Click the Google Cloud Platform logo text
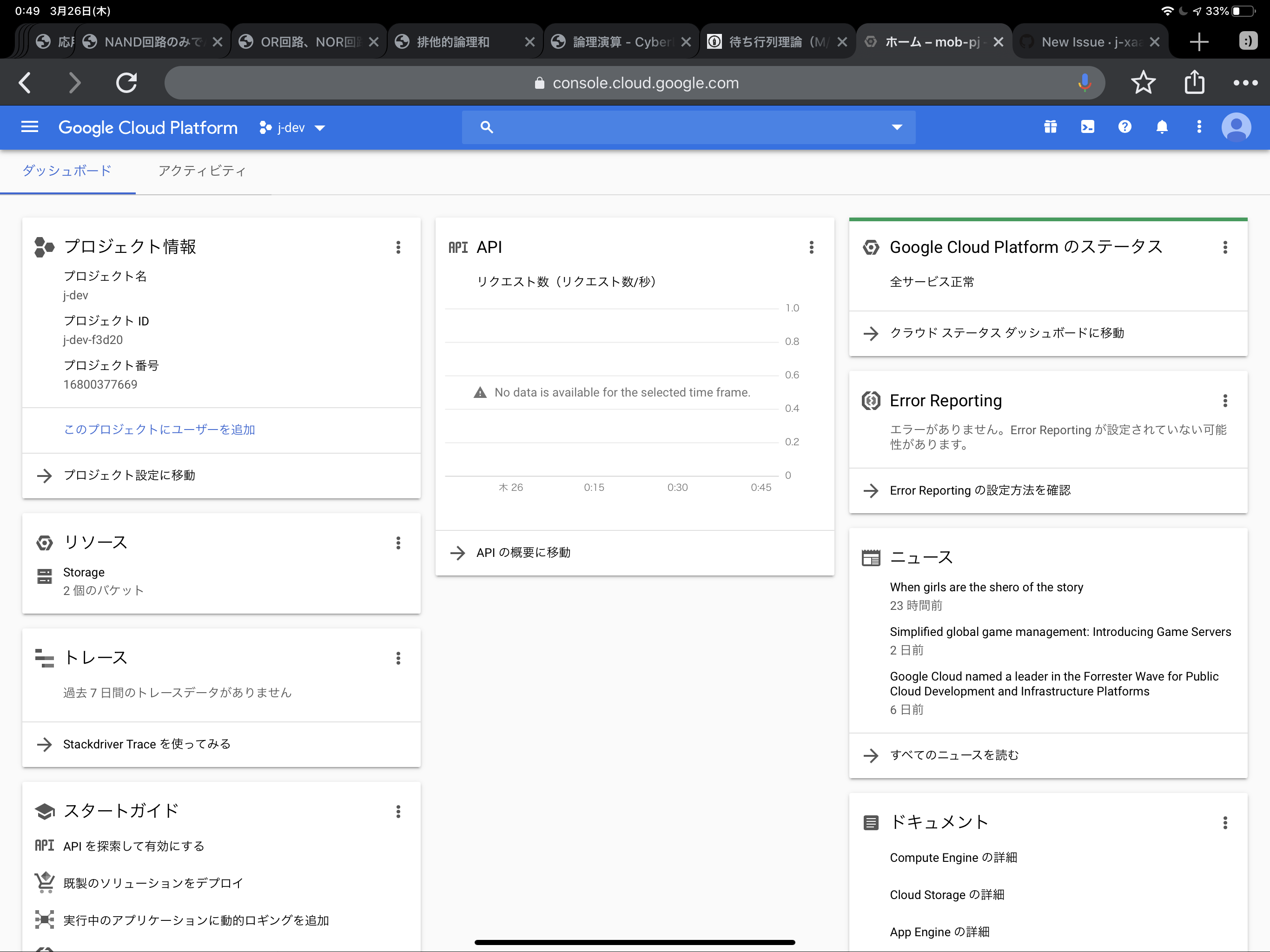The width and height of the screenshot is (1270, 952). [x=148, y=127]
